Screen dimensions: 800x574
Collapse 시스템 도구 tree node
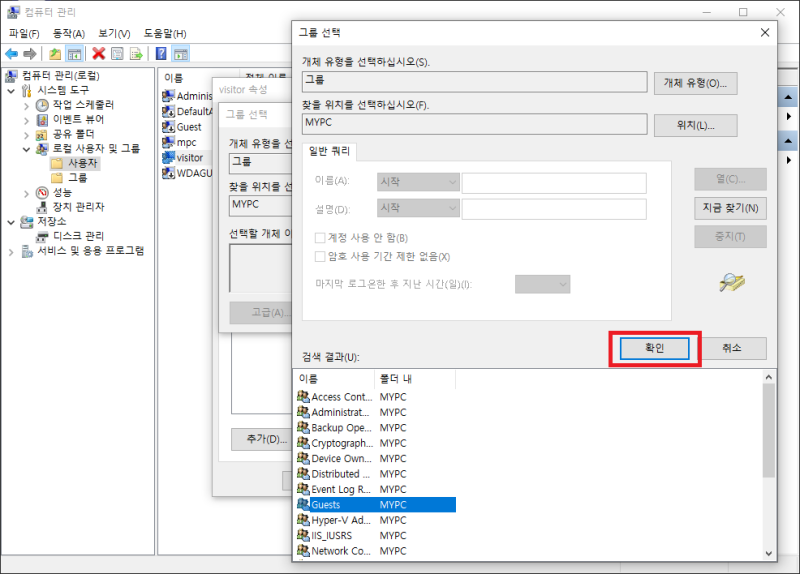pos(11,91)
